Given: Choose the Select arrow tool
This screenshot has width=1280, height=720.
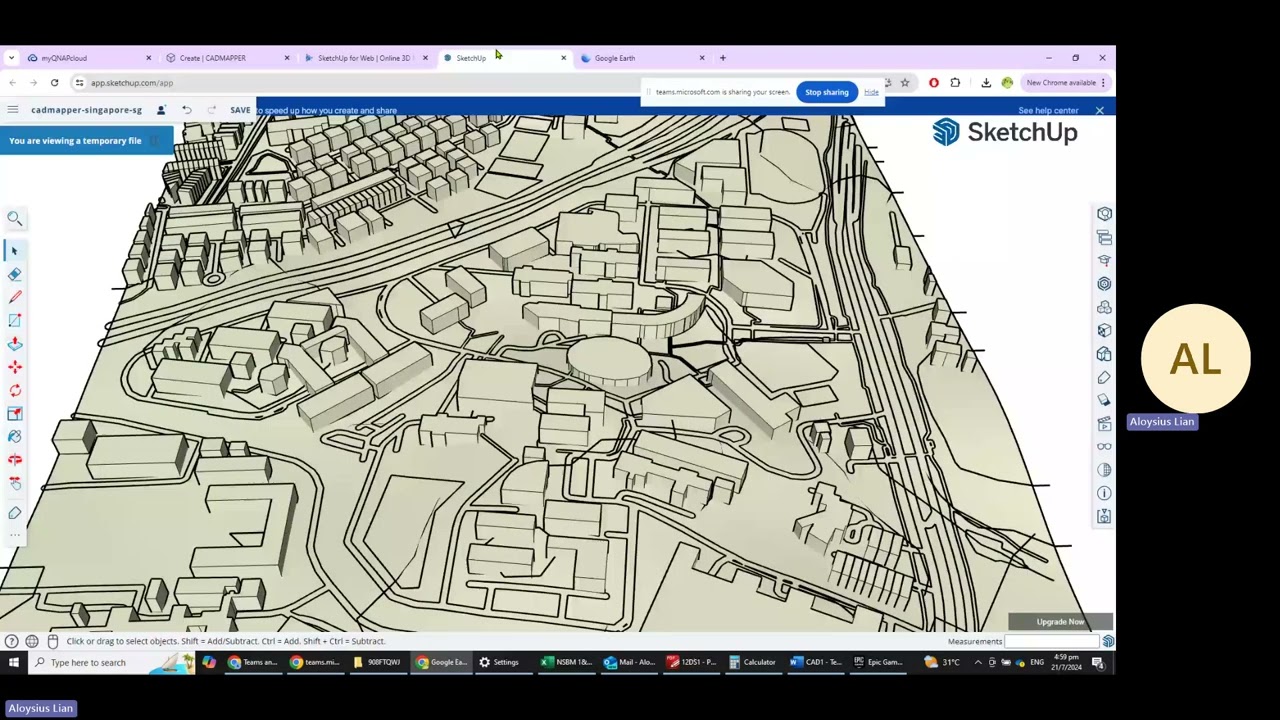Looking at the screenshot, I should (x=15, y=250).
